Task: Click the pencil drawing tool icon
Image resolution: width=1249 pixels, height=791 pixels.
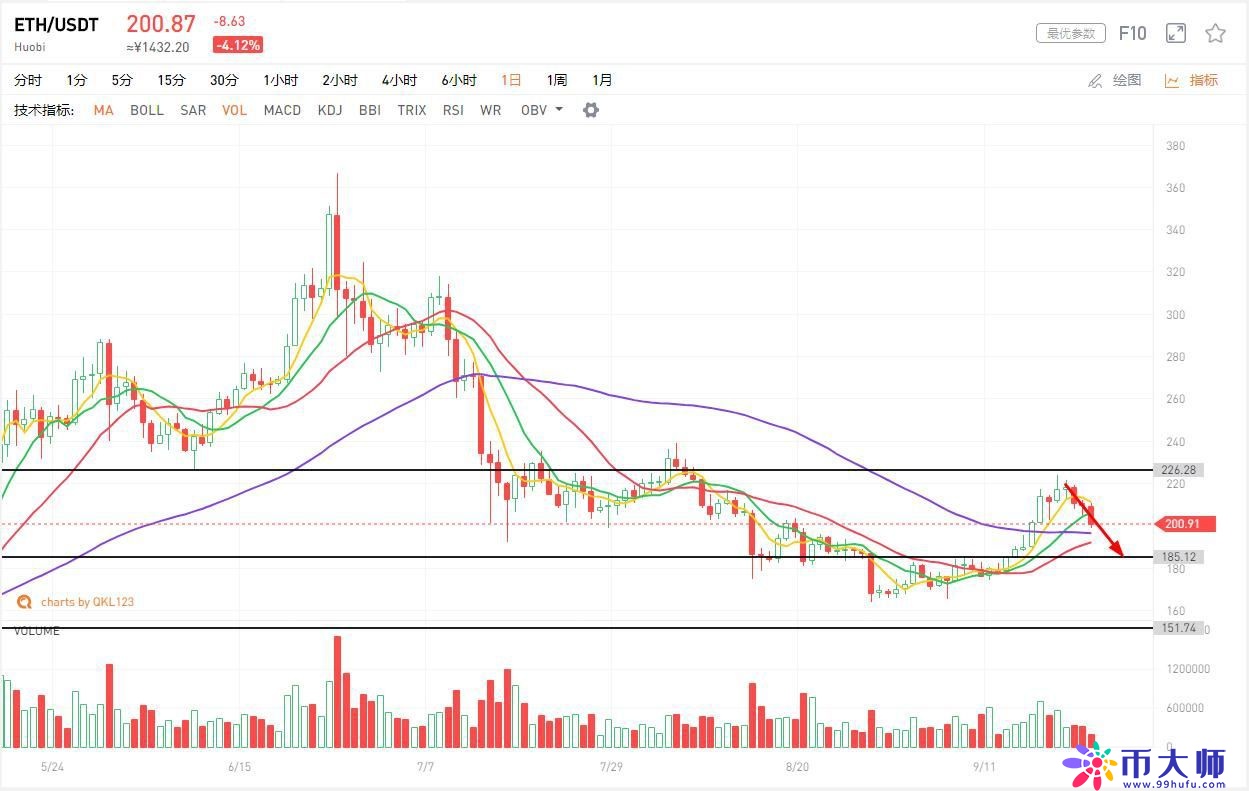Action: coord(1095,80)
